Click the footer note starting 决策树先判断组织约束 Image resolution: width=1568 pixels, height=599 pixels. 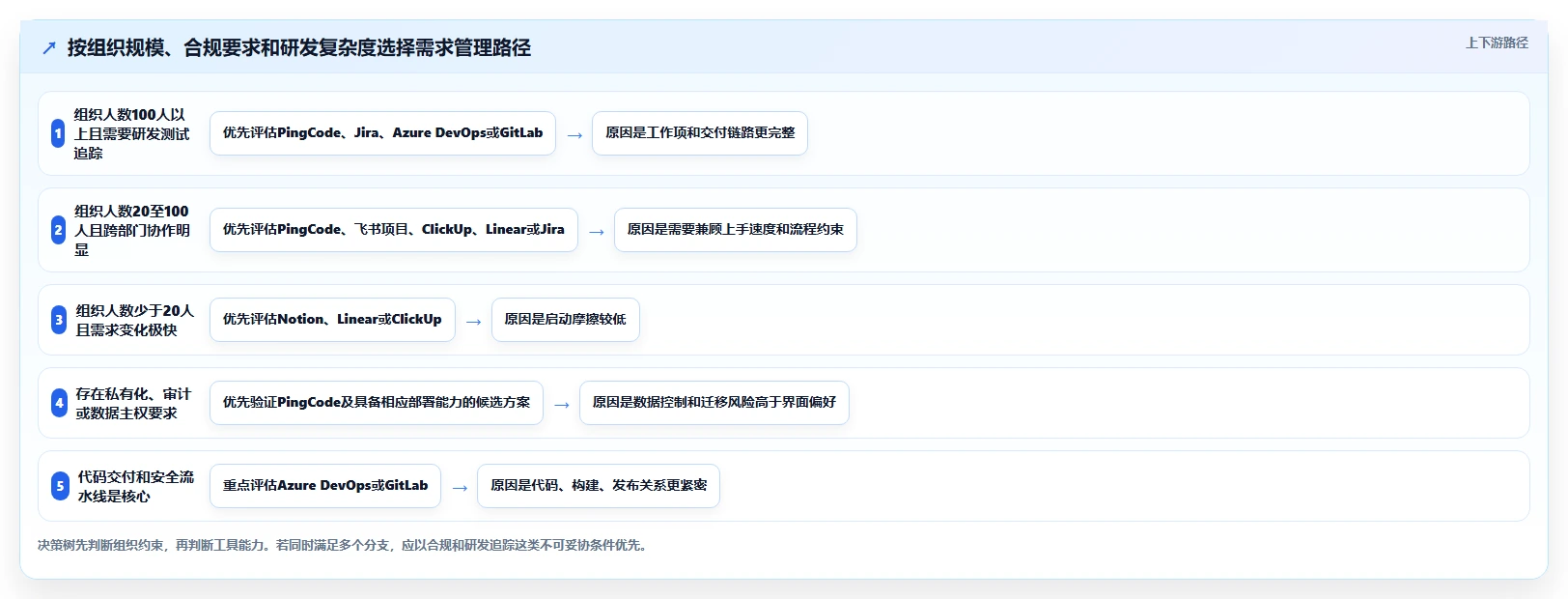click(x=345, y=545)
